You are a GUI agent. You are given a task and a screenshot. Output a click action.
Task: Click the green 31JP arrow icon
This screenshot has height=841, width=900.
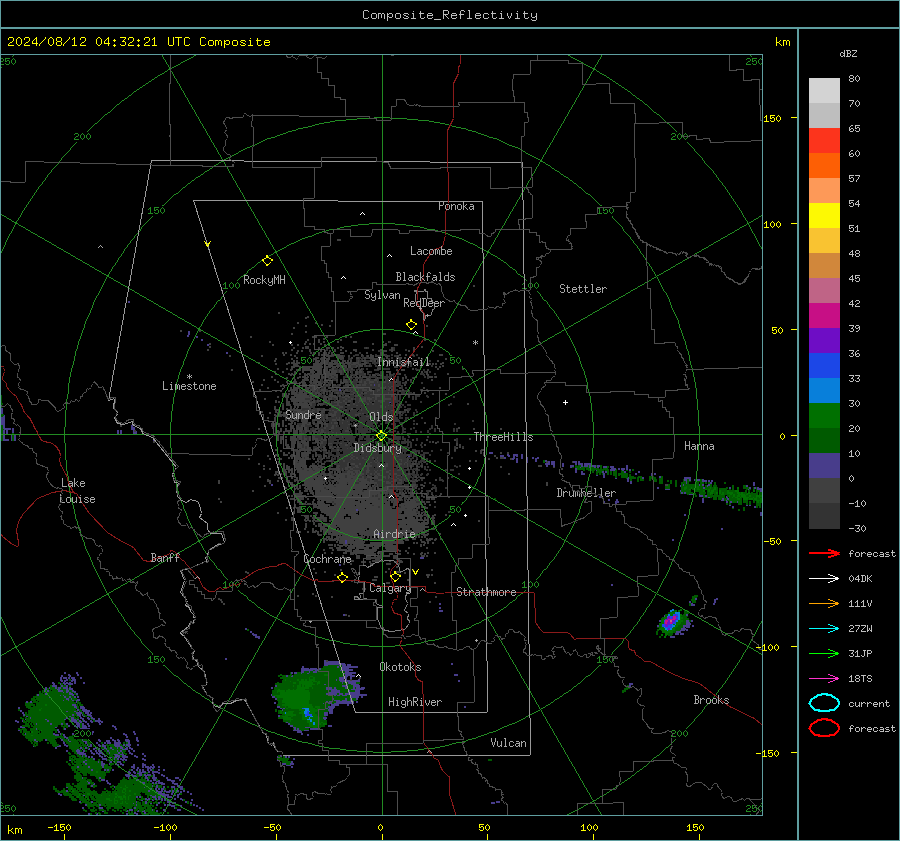pyautogui.click(x=824, y=653)
